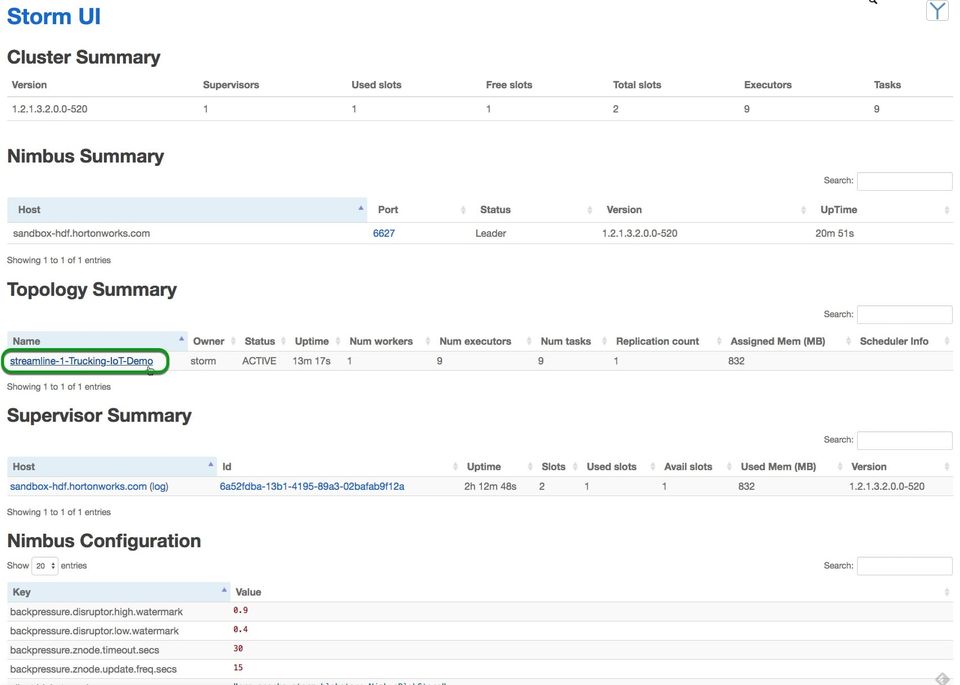This screenshot has width=960, height=685.
Task: Sort supervisors by Used Mem (MB) column
Action: [789, 466]
